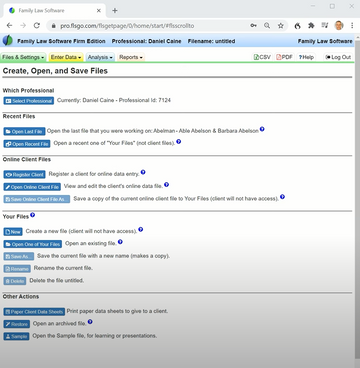Open the Help page

[306, 57]
